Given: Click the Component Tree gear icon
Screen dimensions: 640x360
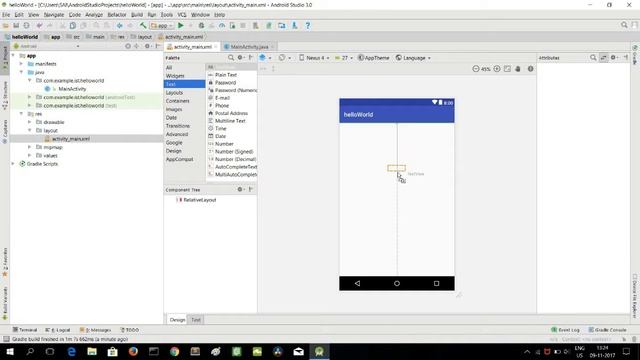Looking at the screenshot, I should (x=240, y=189).
